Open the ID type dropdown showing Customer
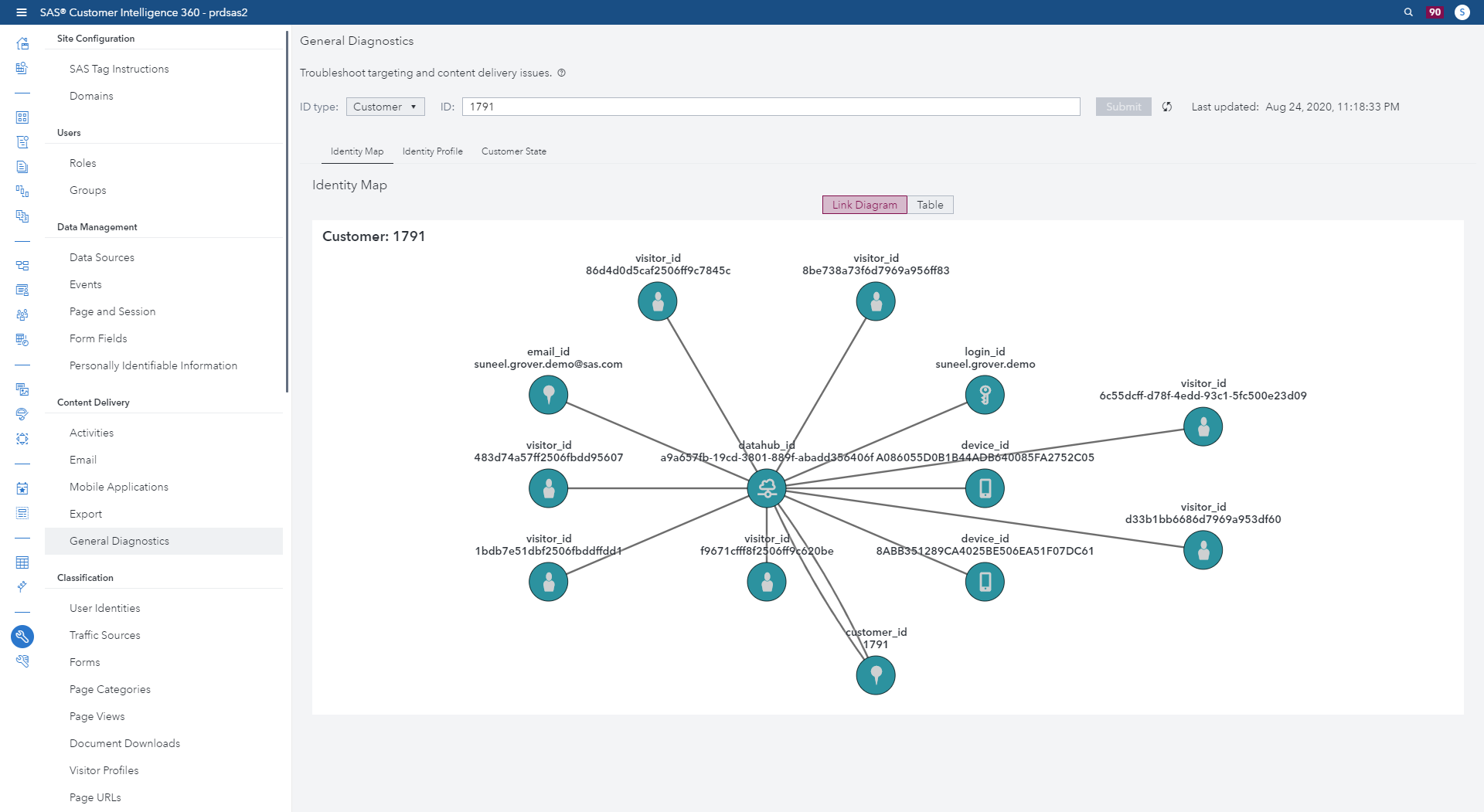 click(x=385, y=107)
